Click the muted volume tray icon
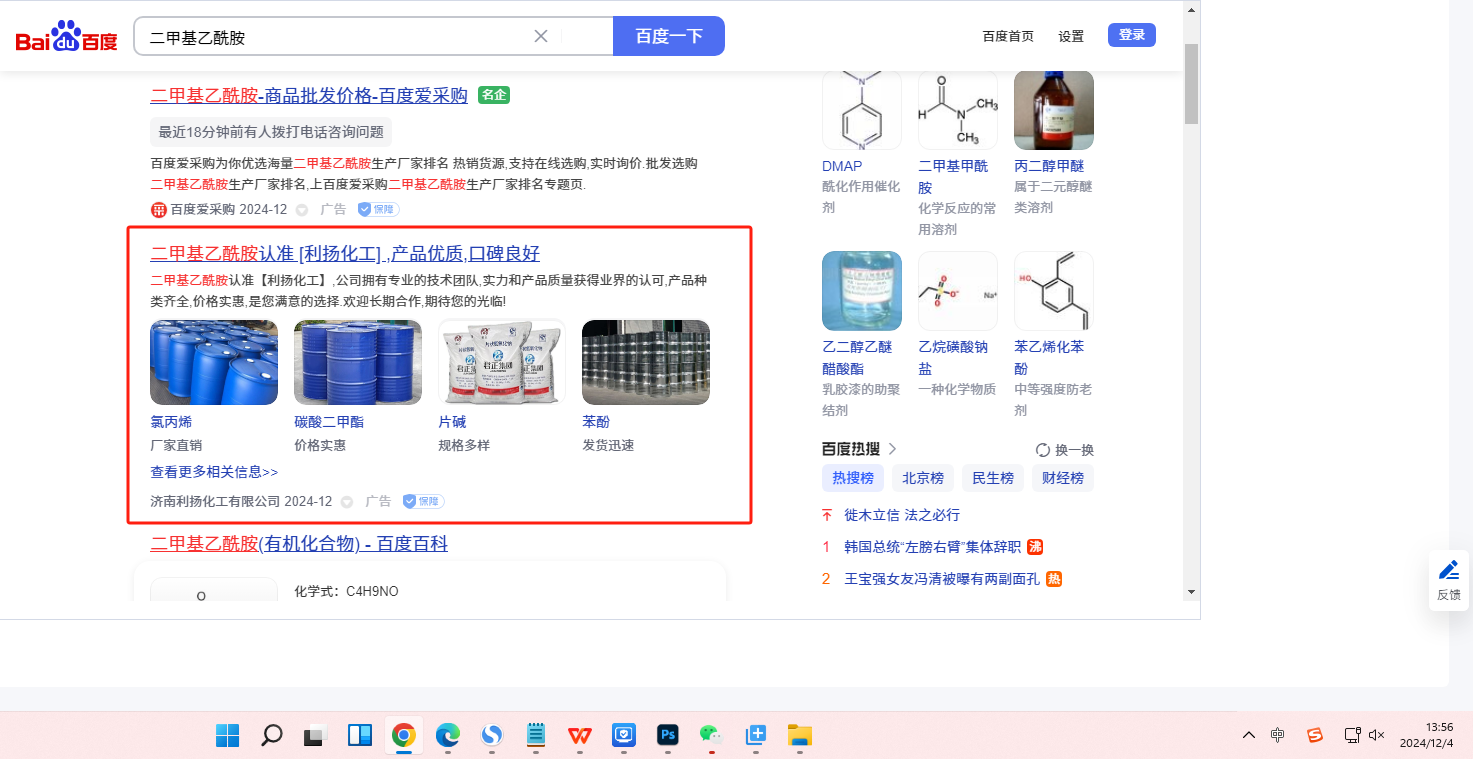This screenshot has width=1473, height=759. click(x=1377, y=735)
